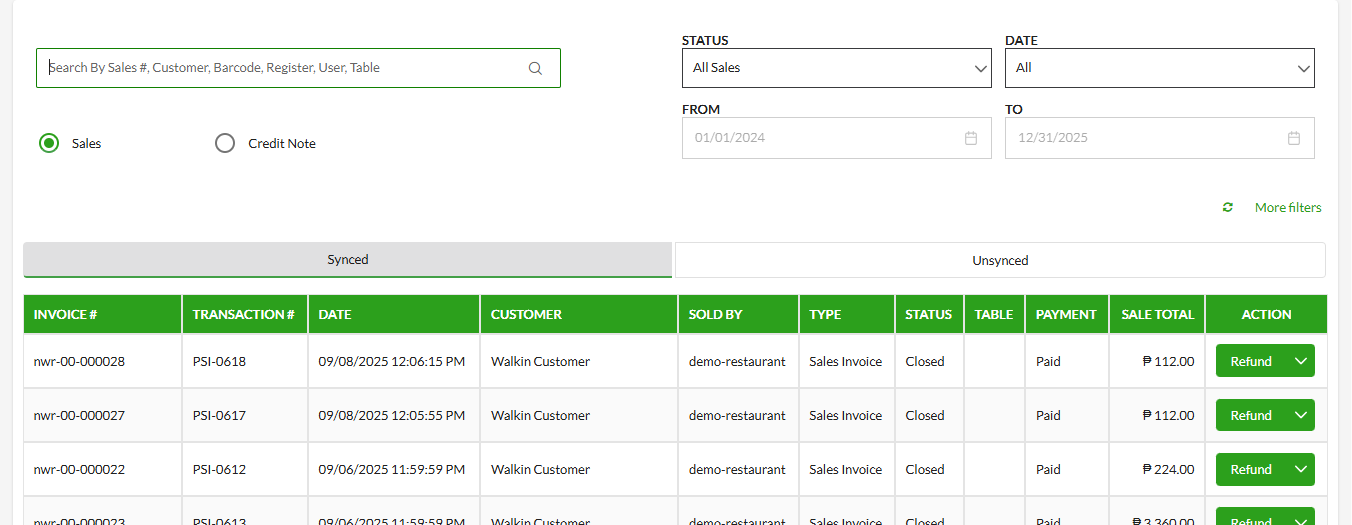Open the TO date calendar icon
Screen dimensions: 1352x525
coord(1293,138)
